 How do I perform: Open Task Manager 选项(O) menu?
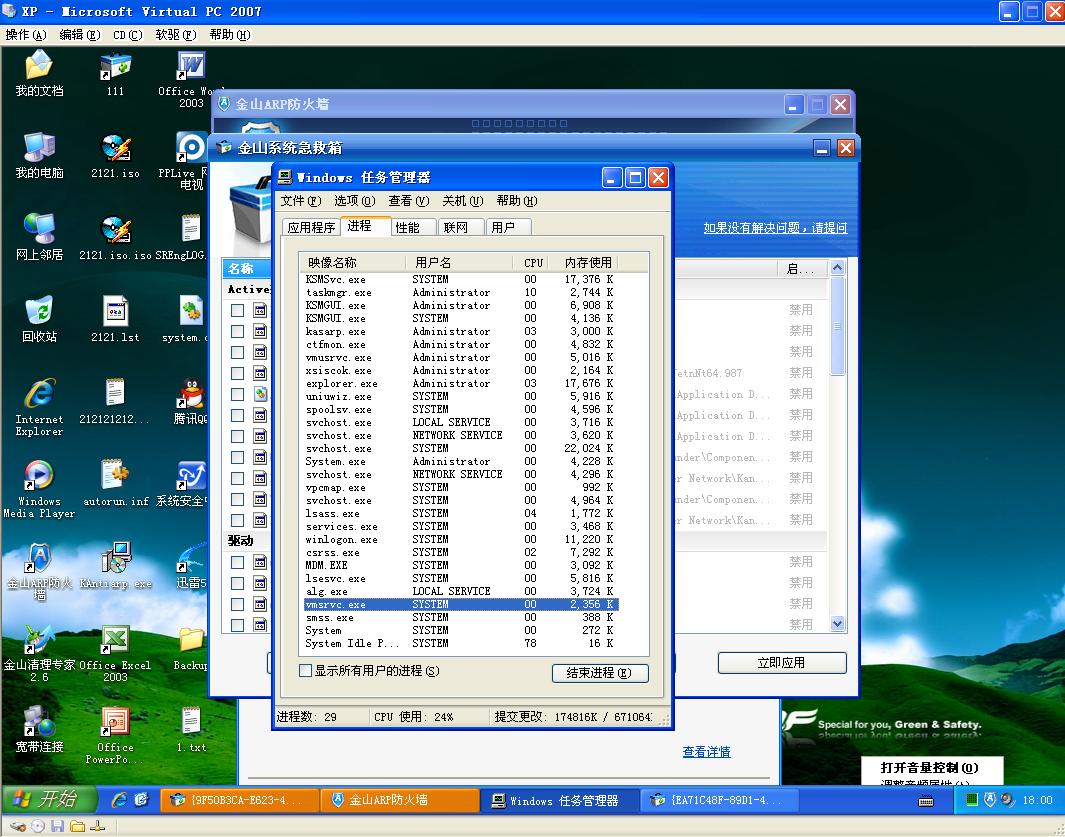tap(355, 200)
